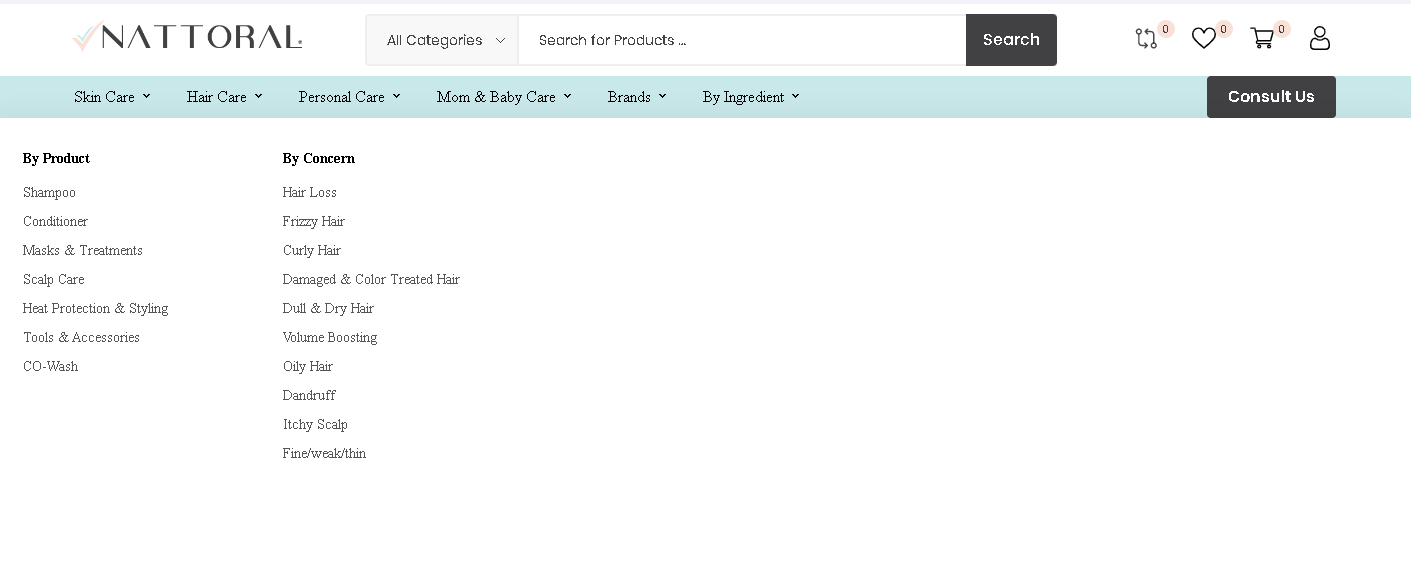Image resolution: width=1411 pixels, height=587 pixels.
Task: Open the shopping cart icon
Action: (x=1262, y=39)
